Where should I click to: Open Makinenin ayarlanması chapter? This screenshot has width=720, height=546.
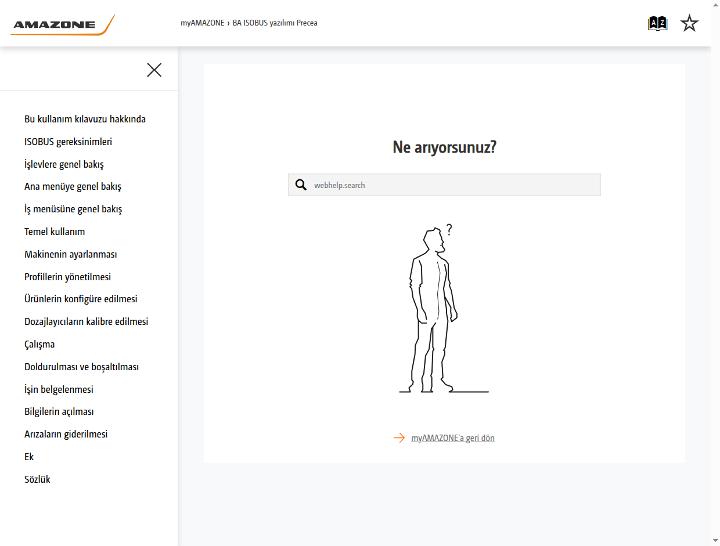pos(70,254)
